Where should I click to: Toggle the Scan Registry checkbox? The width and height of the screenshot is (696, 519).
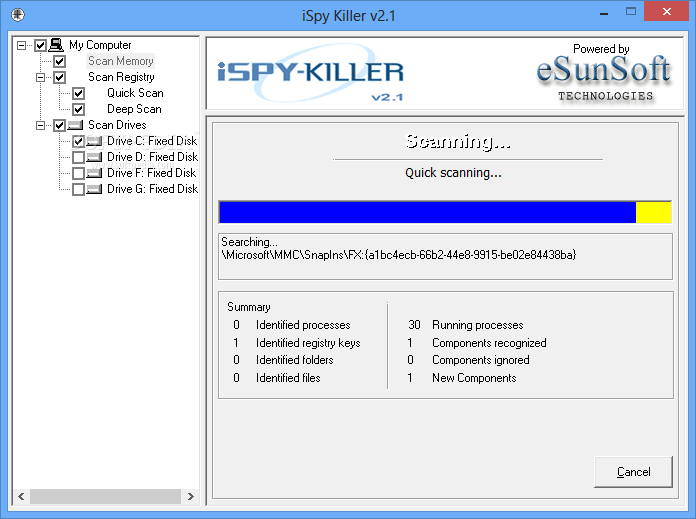[x=59, y=77]
